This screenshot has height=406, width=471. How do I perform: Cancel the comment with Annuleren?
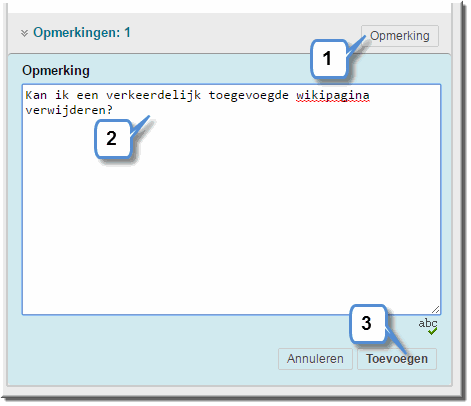[315, 359]
